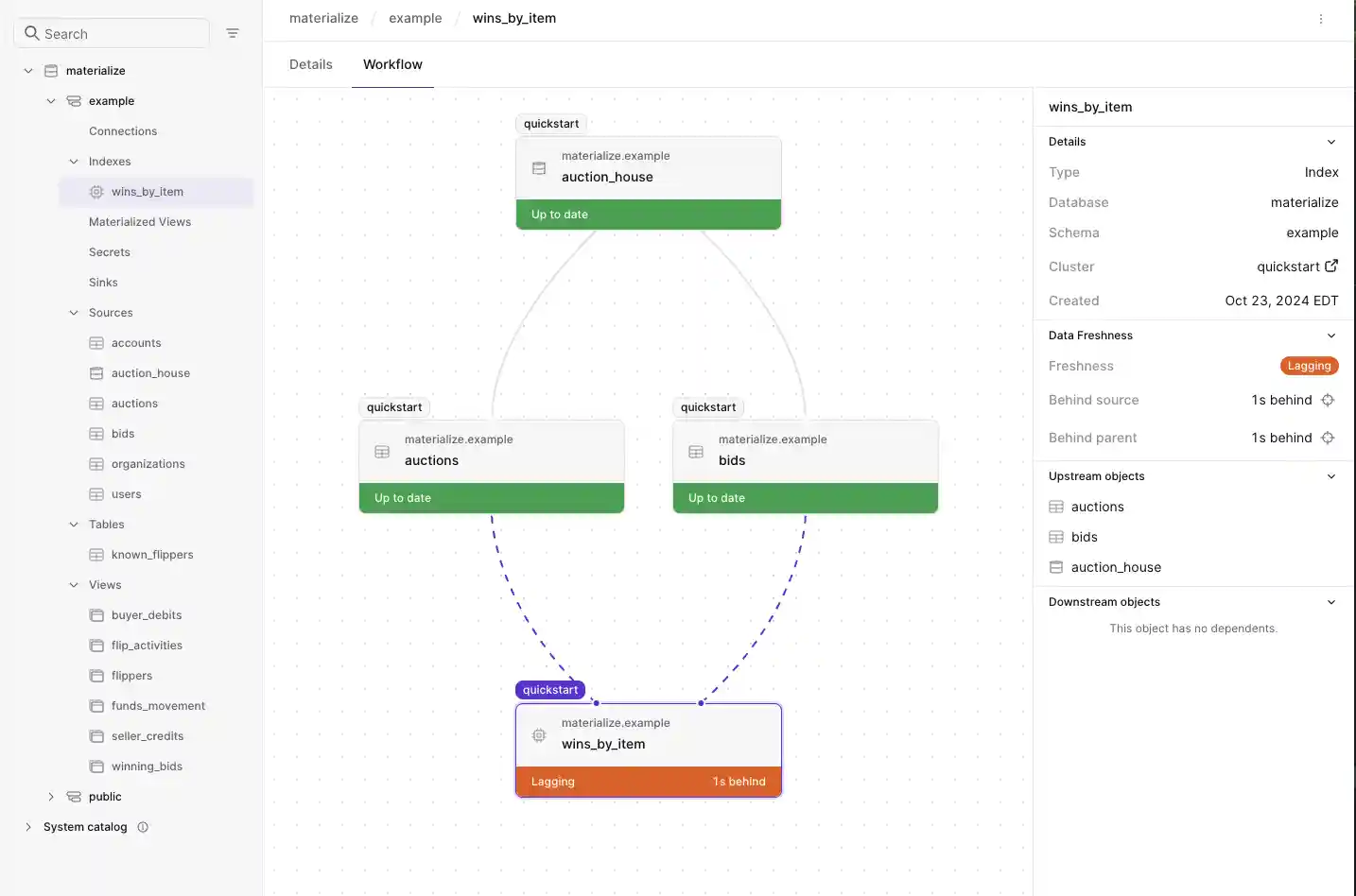The height and width of the screenshot is (896, 1356).
Task: Open the winning_bids view
Action: pos(147,766)
